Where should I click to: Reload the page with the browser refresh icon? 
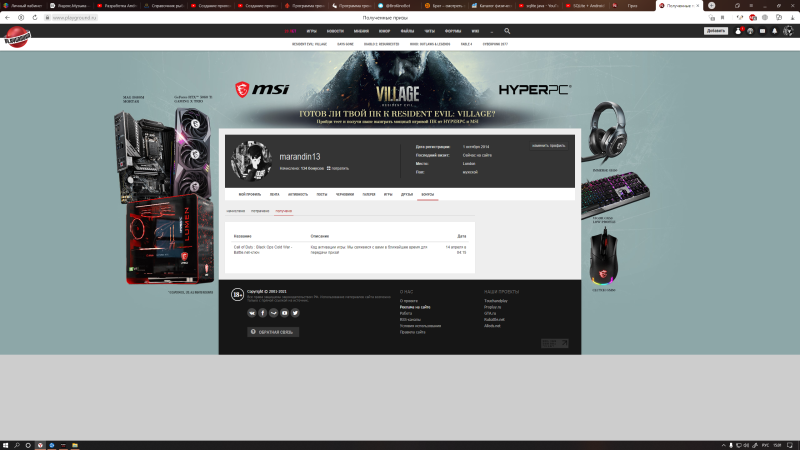(x=35, y=17)
